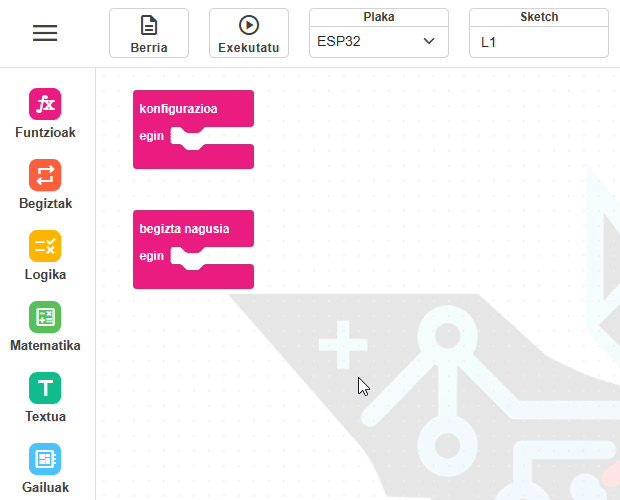Click the Sketch name field L1
Viewport: 620px width, 500px height.
539,42
